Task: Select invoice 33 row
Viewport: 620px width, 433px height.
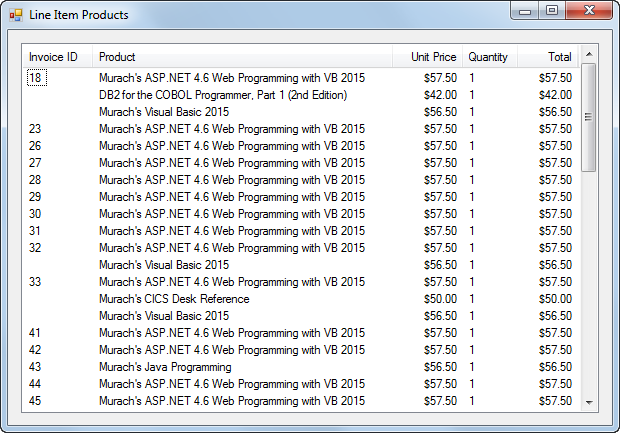Action: click(x=301, y=282)
